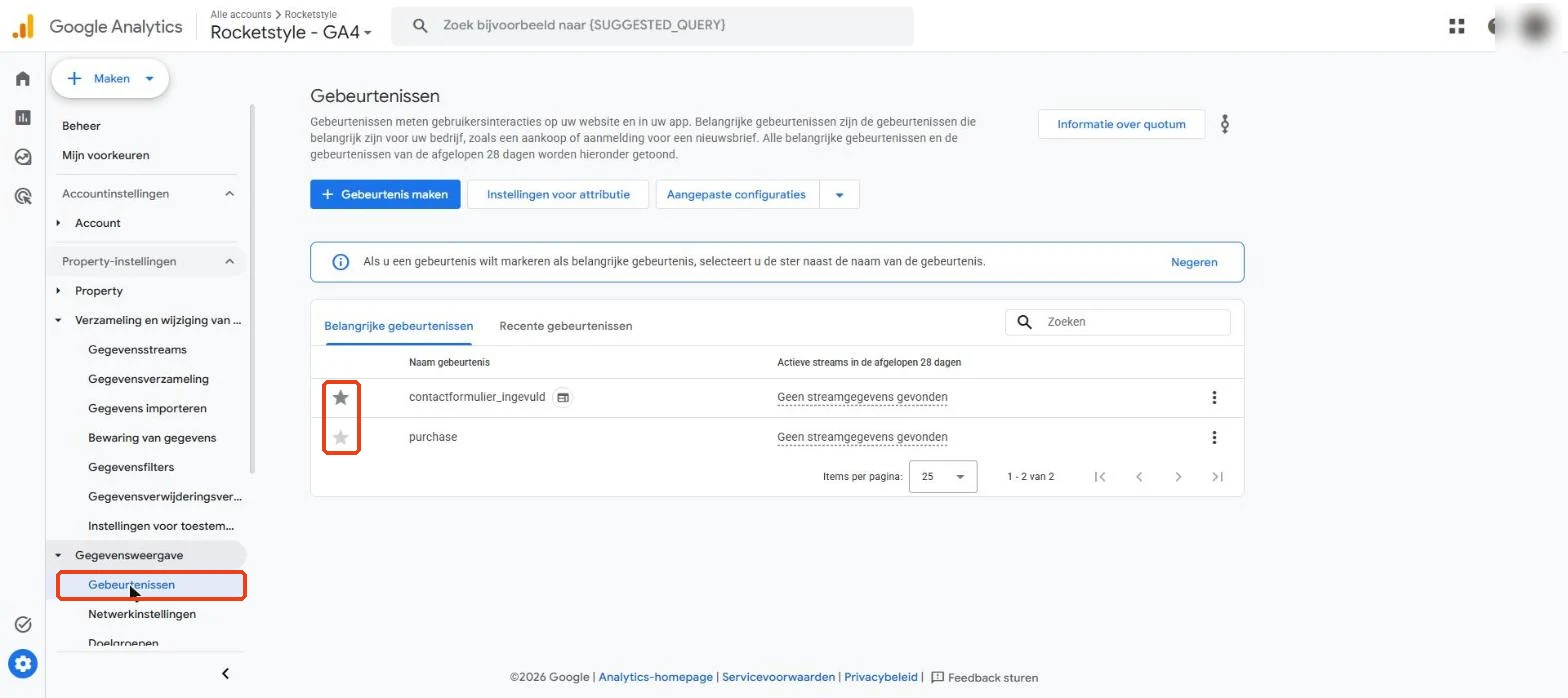
Task: Open Instellingen voor attributie
Action: tap(558, 195)
